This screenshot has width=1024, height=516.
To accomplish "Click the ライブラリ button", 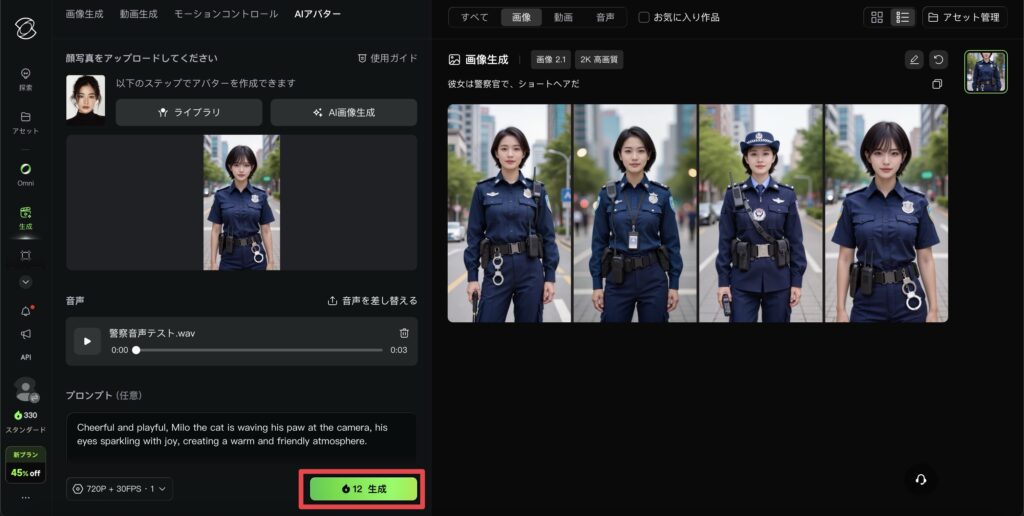I will click(x=189, y=113).
